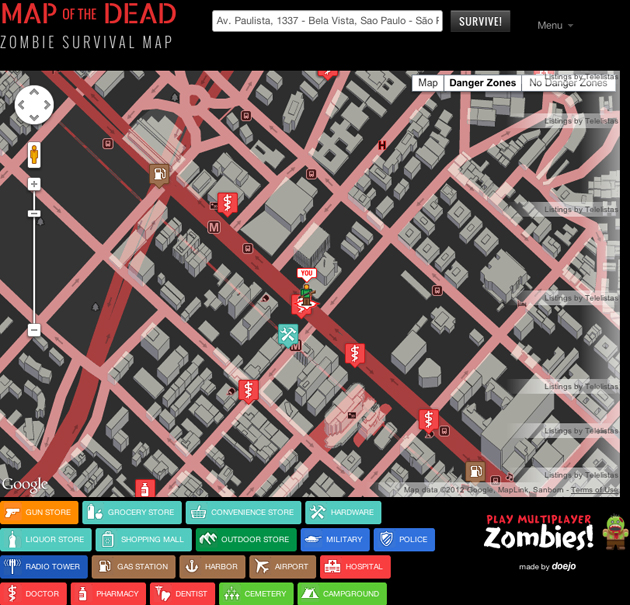Click the doctor marker beside the metro M symbol
The width and height of the screenshot is (630, 605).
click(x=227, y=204)
